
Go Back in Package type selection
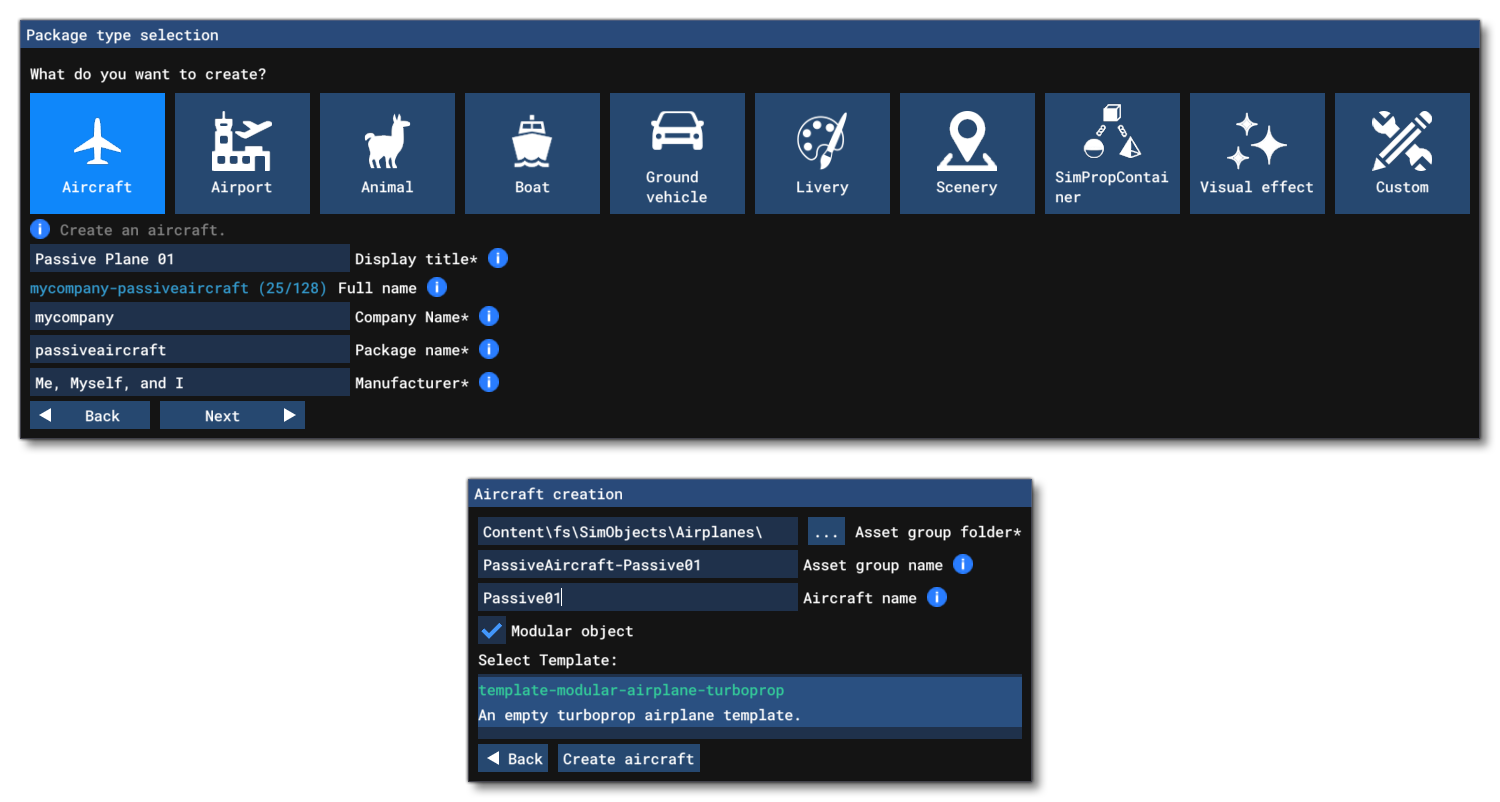click(x=90, y=416)
